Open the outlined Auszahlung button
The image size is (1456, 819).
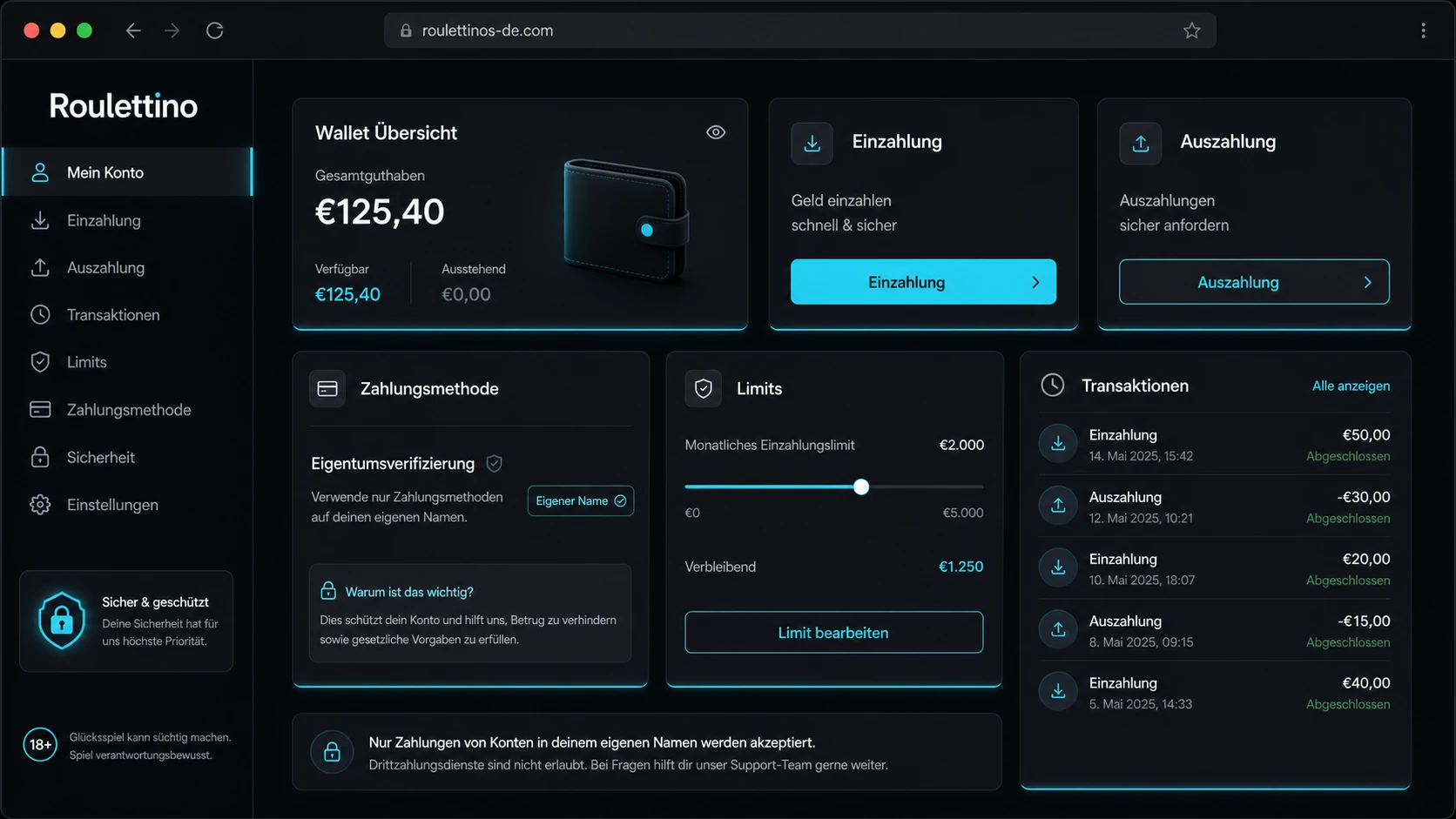tap(1254, 282)
